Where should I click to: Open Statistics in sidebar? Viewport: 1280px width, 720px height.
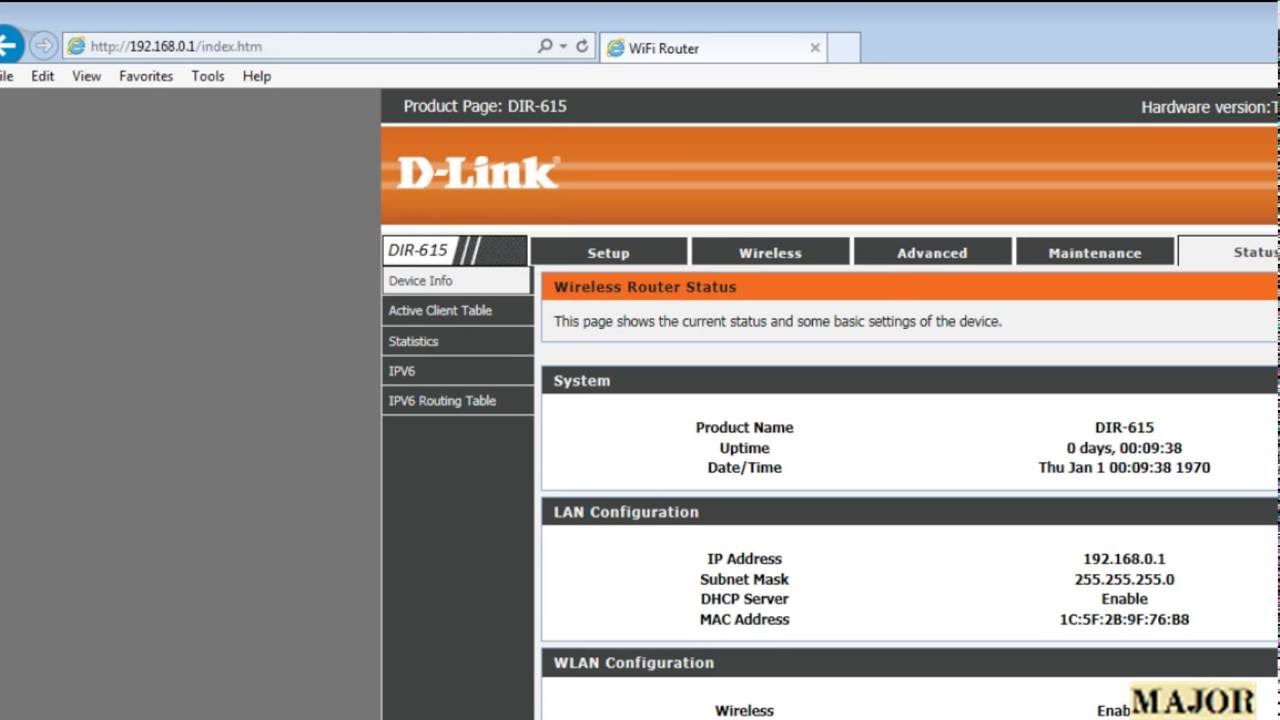pos(457,341)
